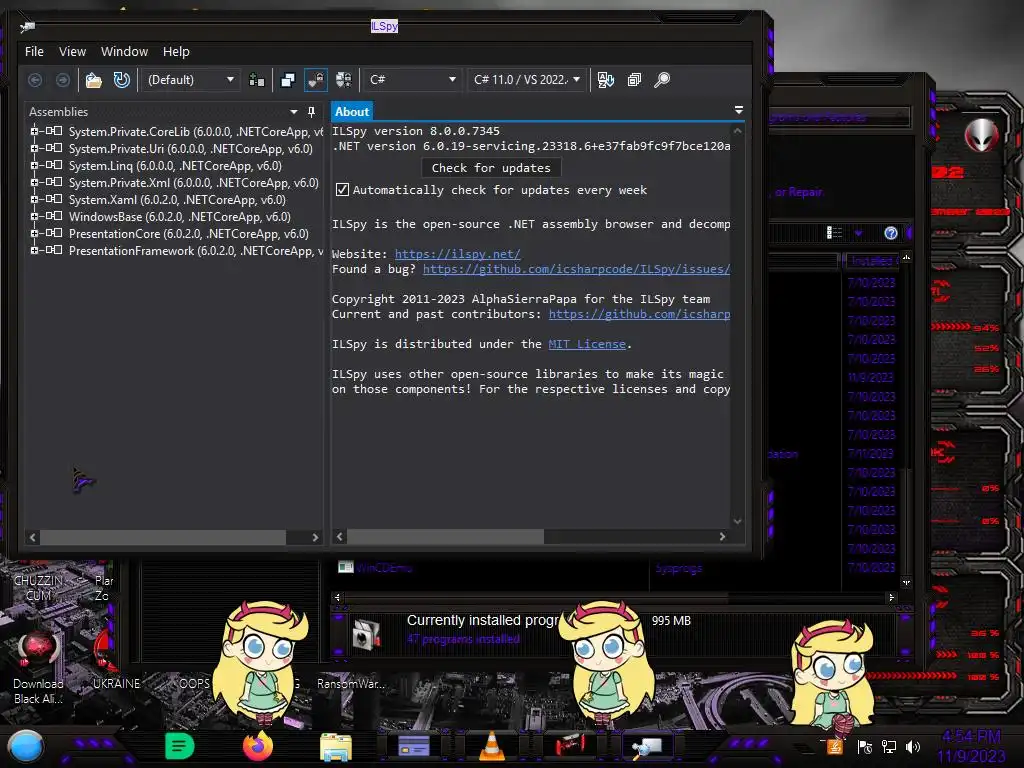Image resolution: width=1024 pixels, height=768 pixels.
Task: Click the help icon in background window
Action: point(890,233)
